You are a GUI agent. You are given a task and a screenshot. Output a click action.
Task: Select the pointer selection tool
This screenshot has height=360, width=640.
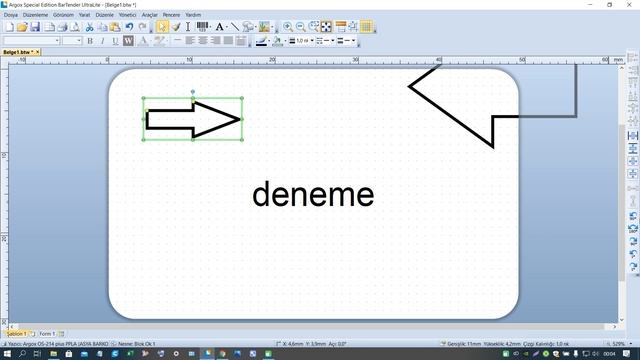click(x=162, y=27)
